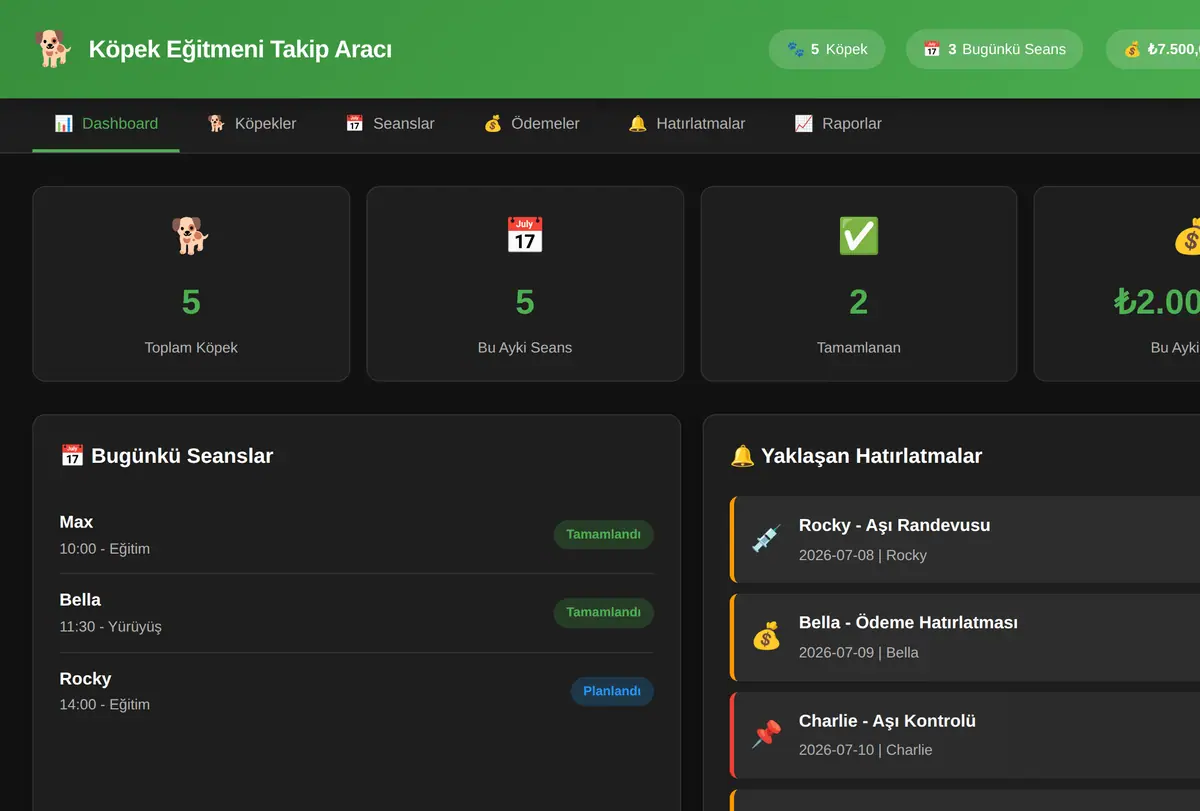Click Rocky's '14:00 - Eğitim' session time

coord(105,705)
